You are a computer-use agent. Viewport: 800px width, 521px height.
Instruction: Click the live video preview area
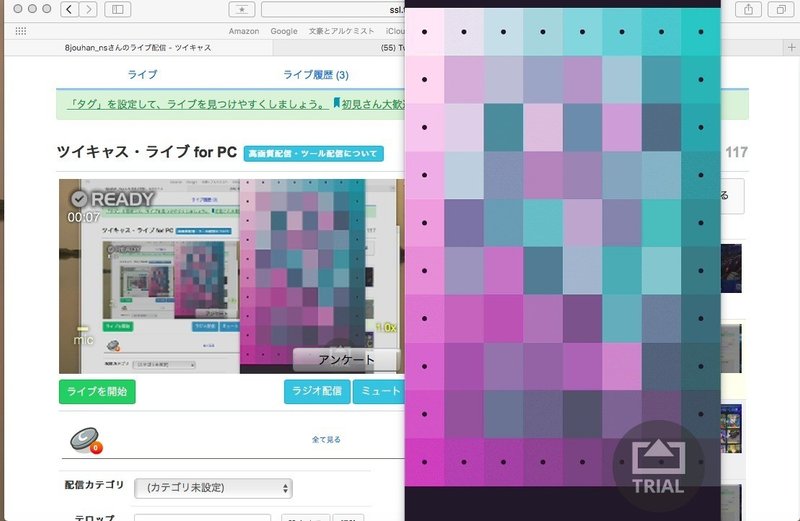[x=231, y=276]
